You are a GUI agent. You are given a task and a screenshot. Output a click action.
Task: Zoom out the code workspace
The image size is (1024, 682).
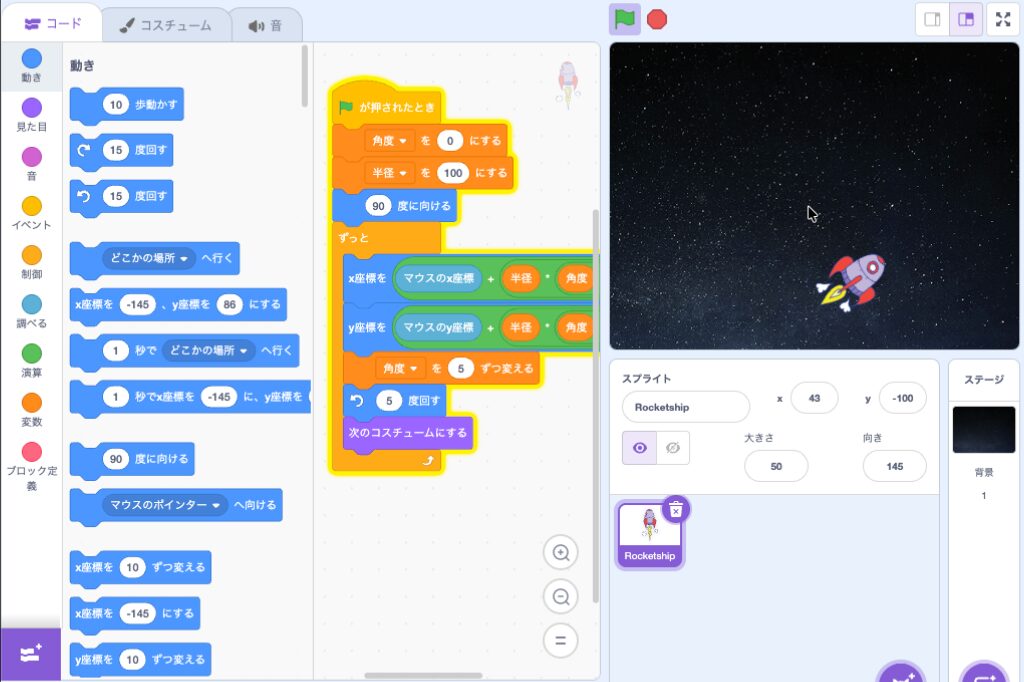click(x=561, y=597)
